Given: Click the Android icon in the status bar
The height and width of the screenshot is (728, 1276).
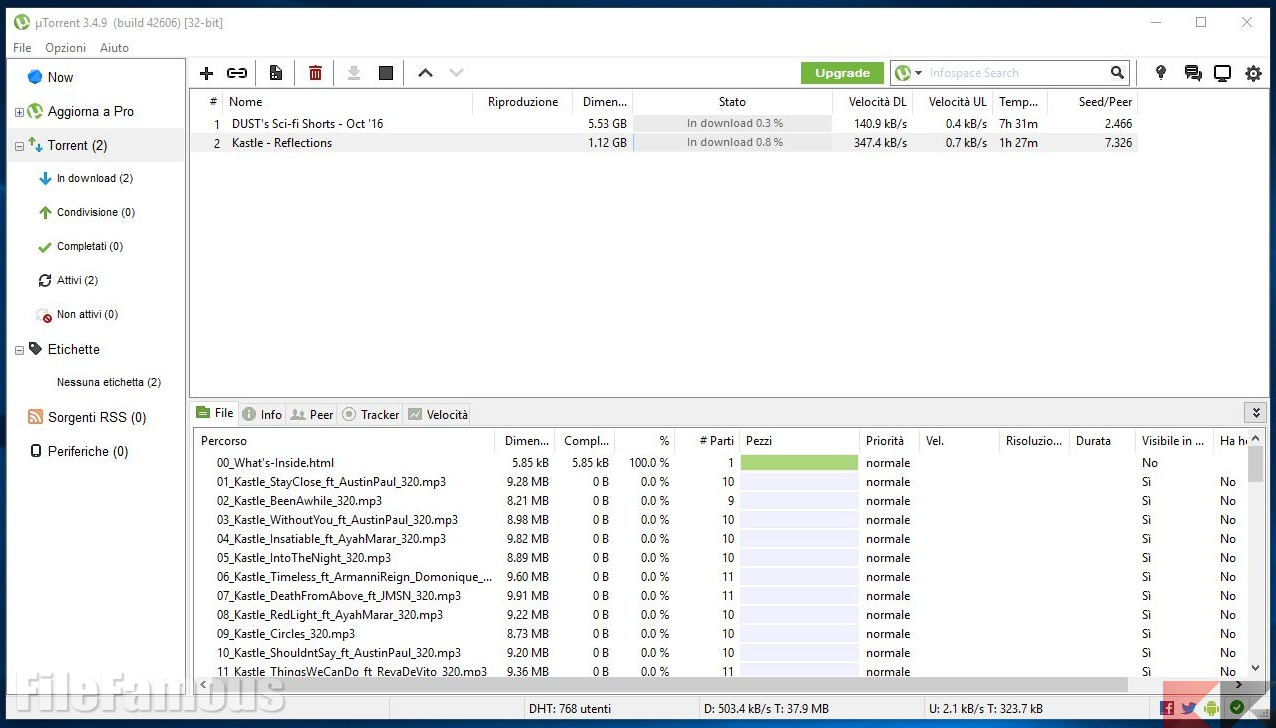Looking at the screenshot, I should click(x=1212, y=709).
